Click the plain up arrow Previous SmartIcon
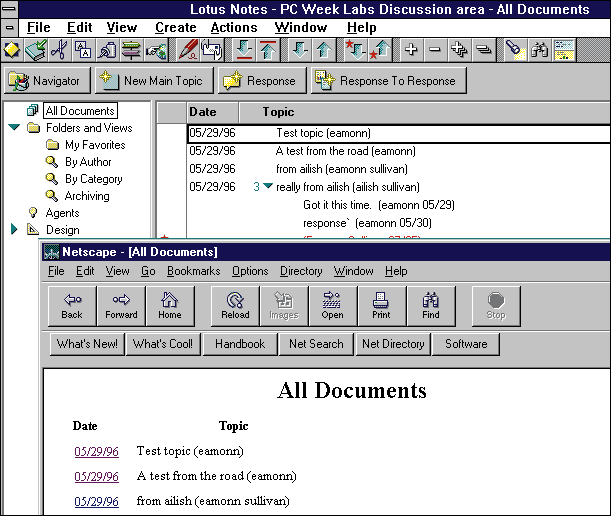The height and width of the screenshot is (516, 611). pyautogui.click(x=324, y=50)
